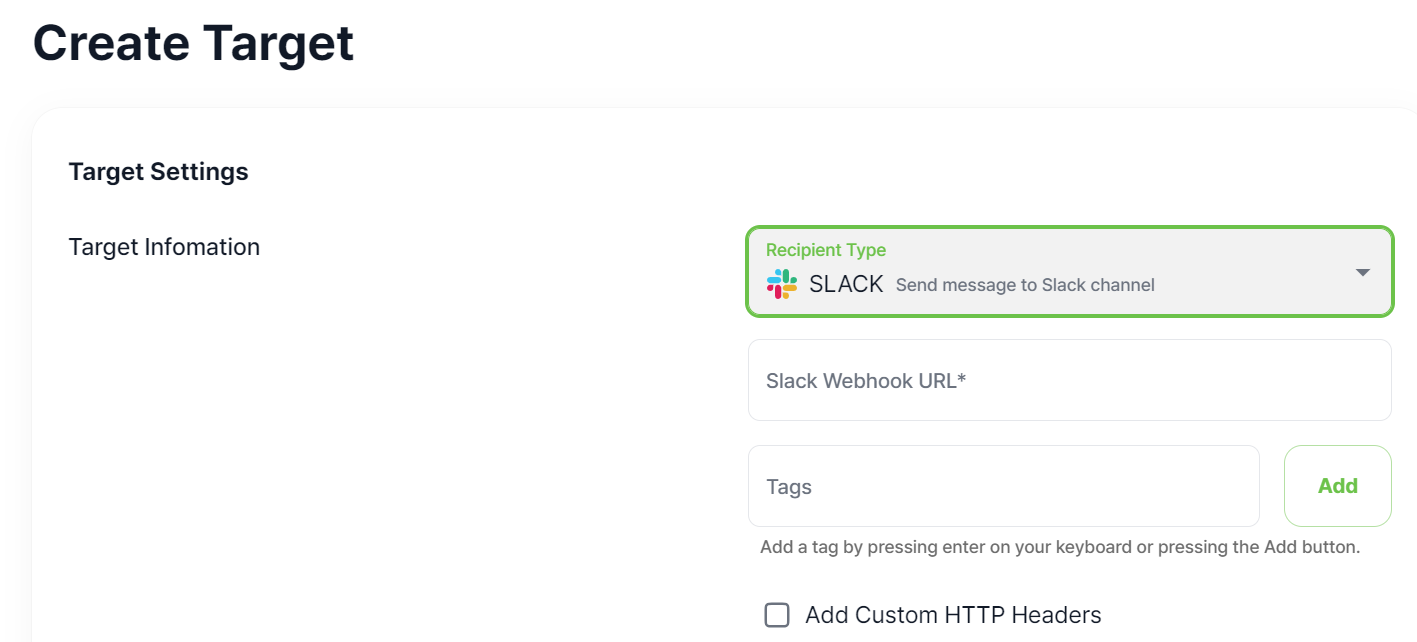The image size is (1417, 642).
Task: Click the Target Infomation row label
Action: [x=164, y=246]
